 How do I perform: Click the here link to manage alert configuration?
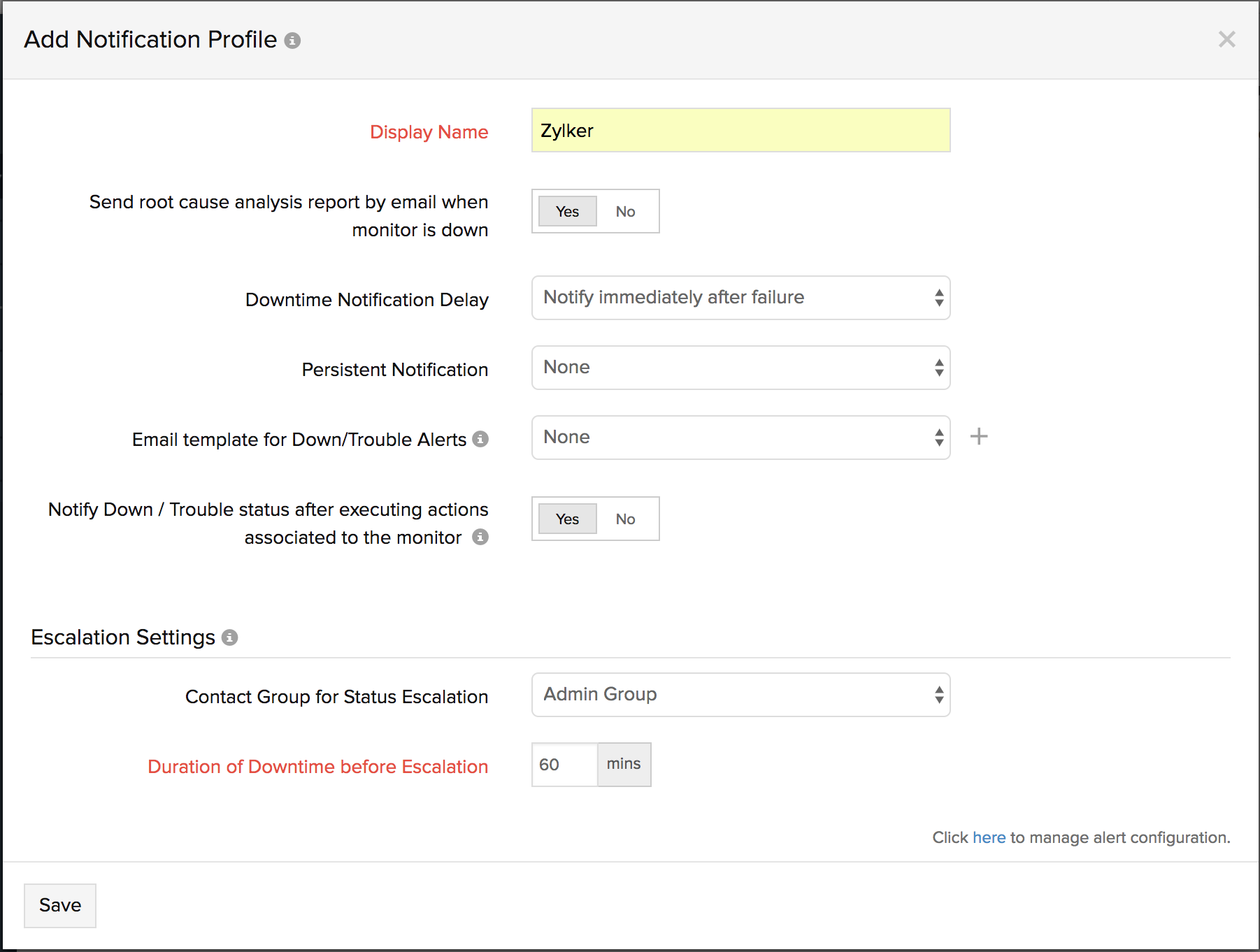point(988,837)
